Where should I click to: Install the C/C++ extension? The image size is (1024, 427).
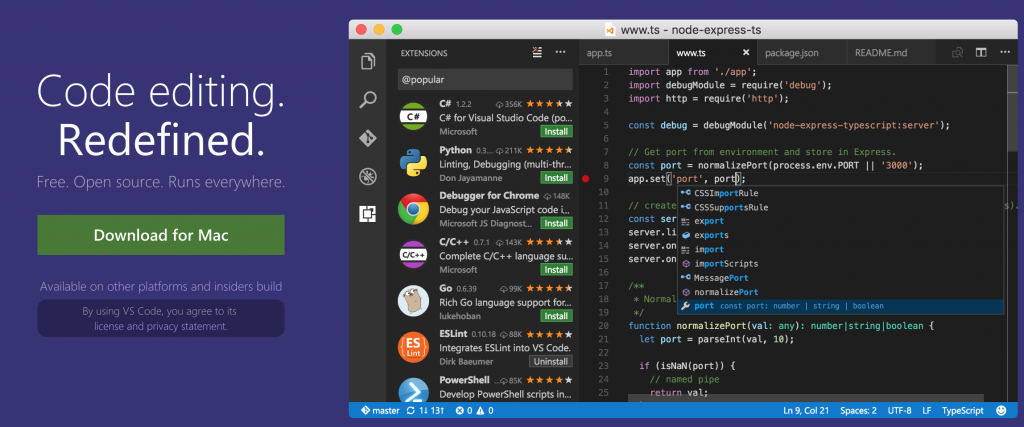tap(556, 270)
